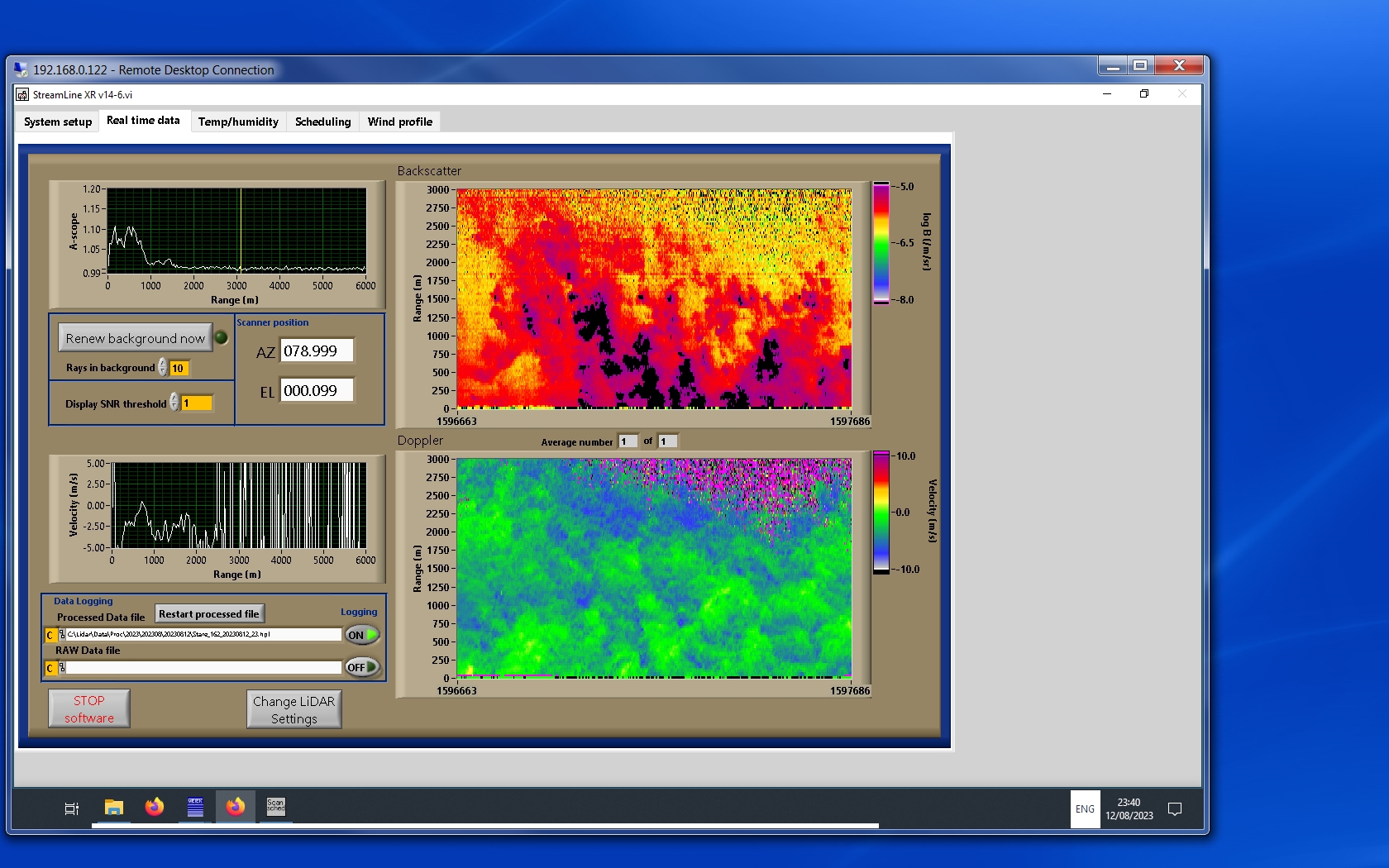Open File Explorer from the taskbar
Image resolution: width=1389 pixels, height=868 pixels.
(114, 808)
